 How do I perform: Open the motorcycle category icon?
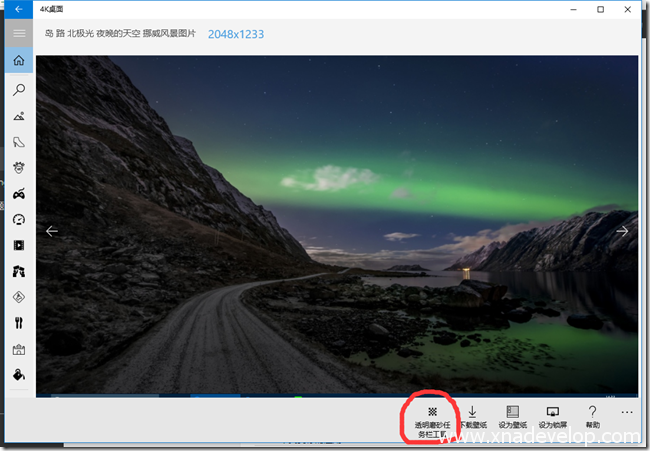coord(19,193)
